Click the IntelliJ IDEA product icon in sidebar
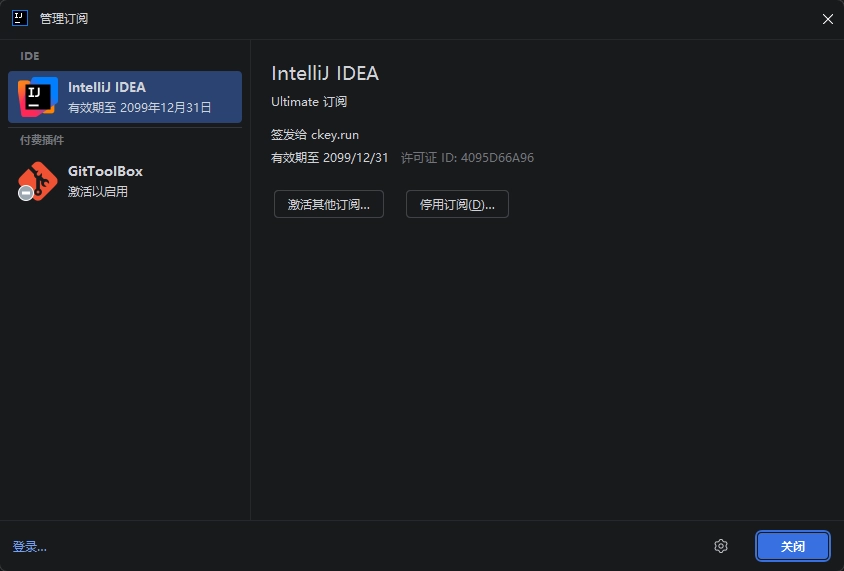Viewport: 844px width, 571px height. [37, 97]
